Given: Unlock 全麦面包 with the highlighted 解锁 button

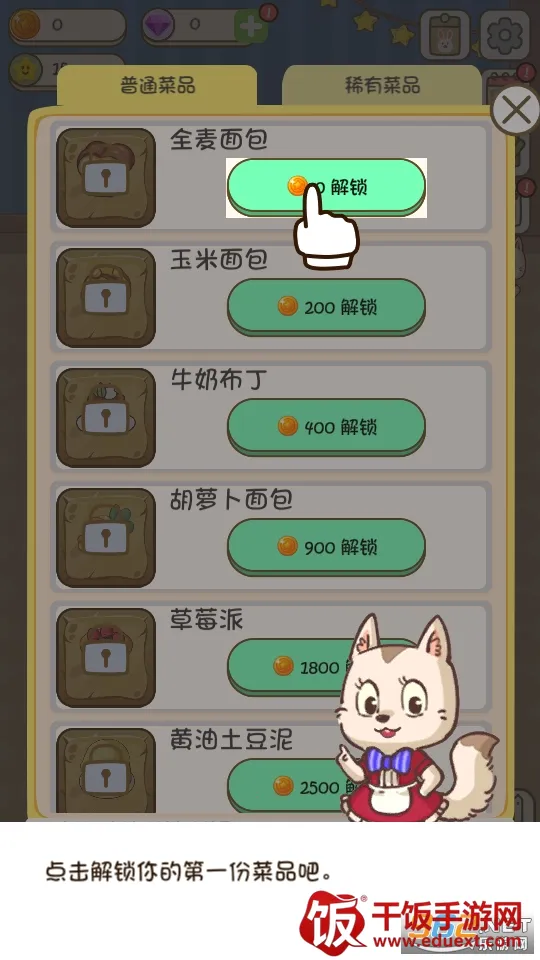Looking at the screenshot, I should (326, 187).
